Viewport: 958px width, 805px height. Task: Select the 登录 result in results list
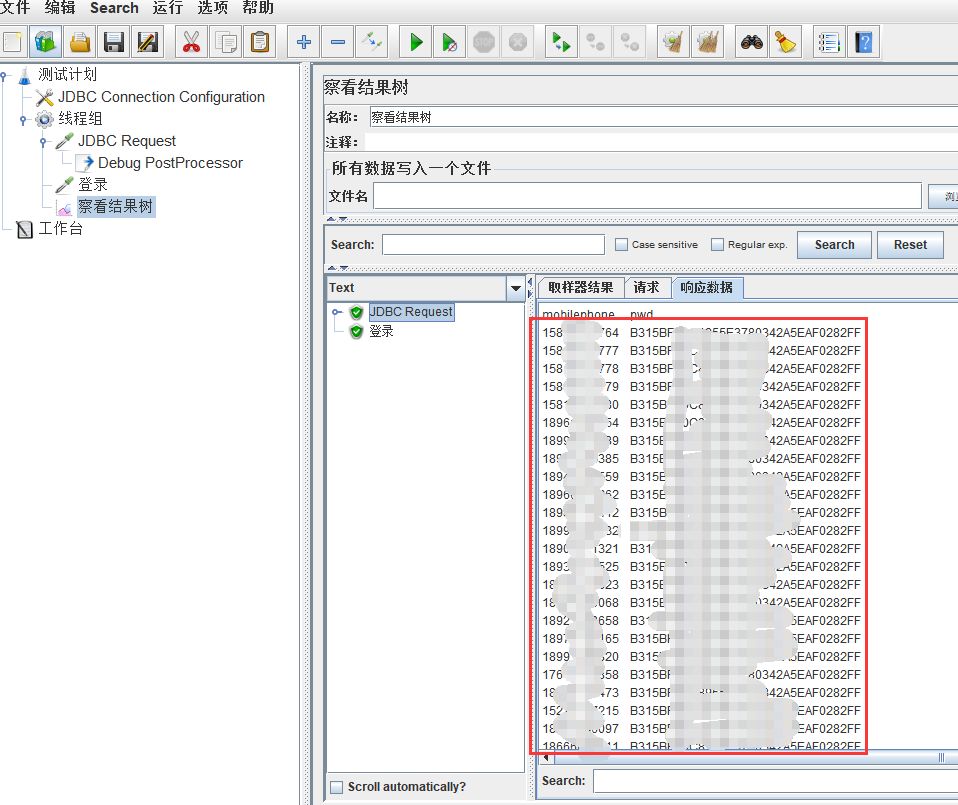point(381,332)
